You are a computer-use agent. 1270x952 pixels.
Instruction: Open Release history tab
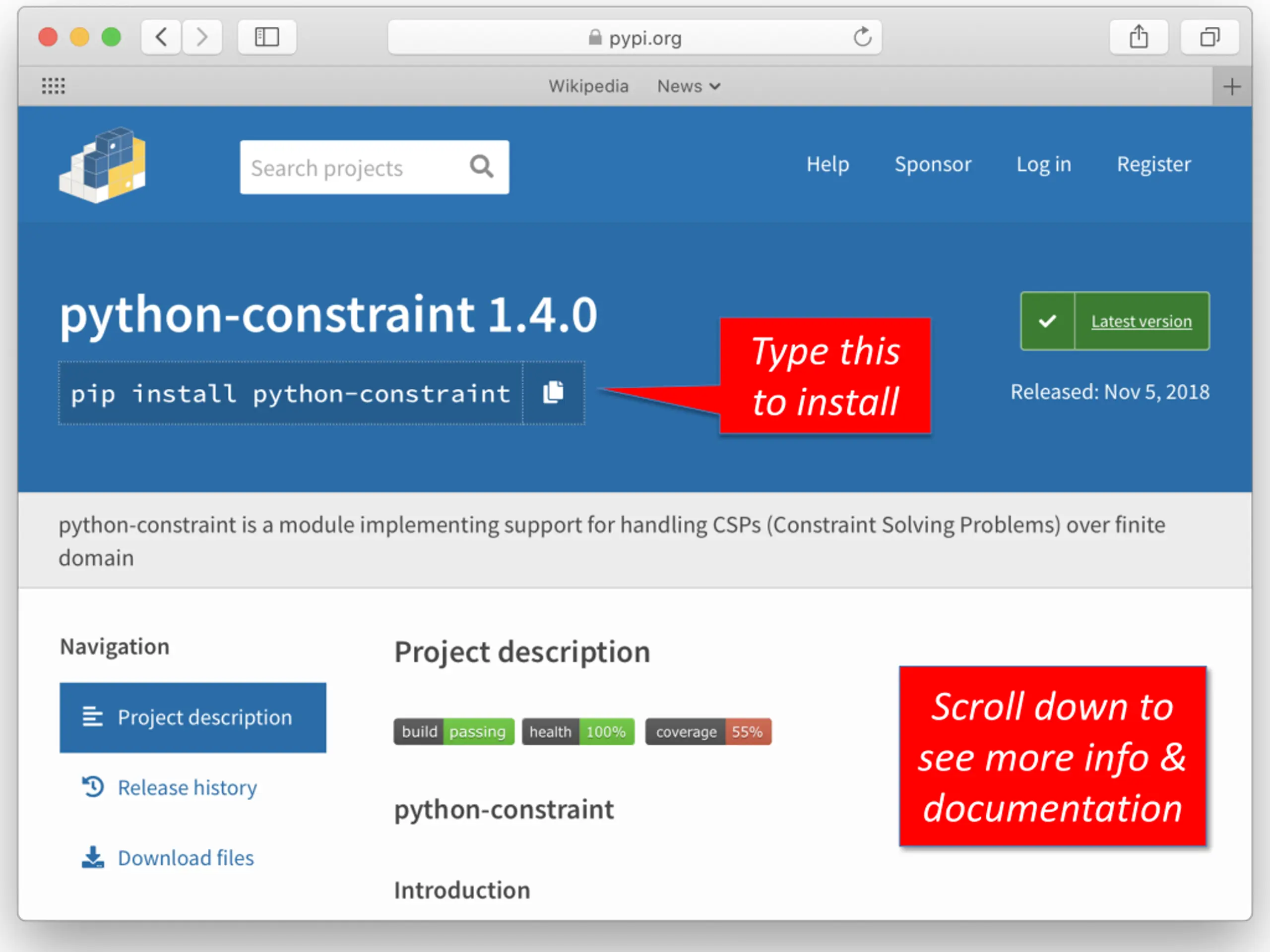click(x=169, y=787)
